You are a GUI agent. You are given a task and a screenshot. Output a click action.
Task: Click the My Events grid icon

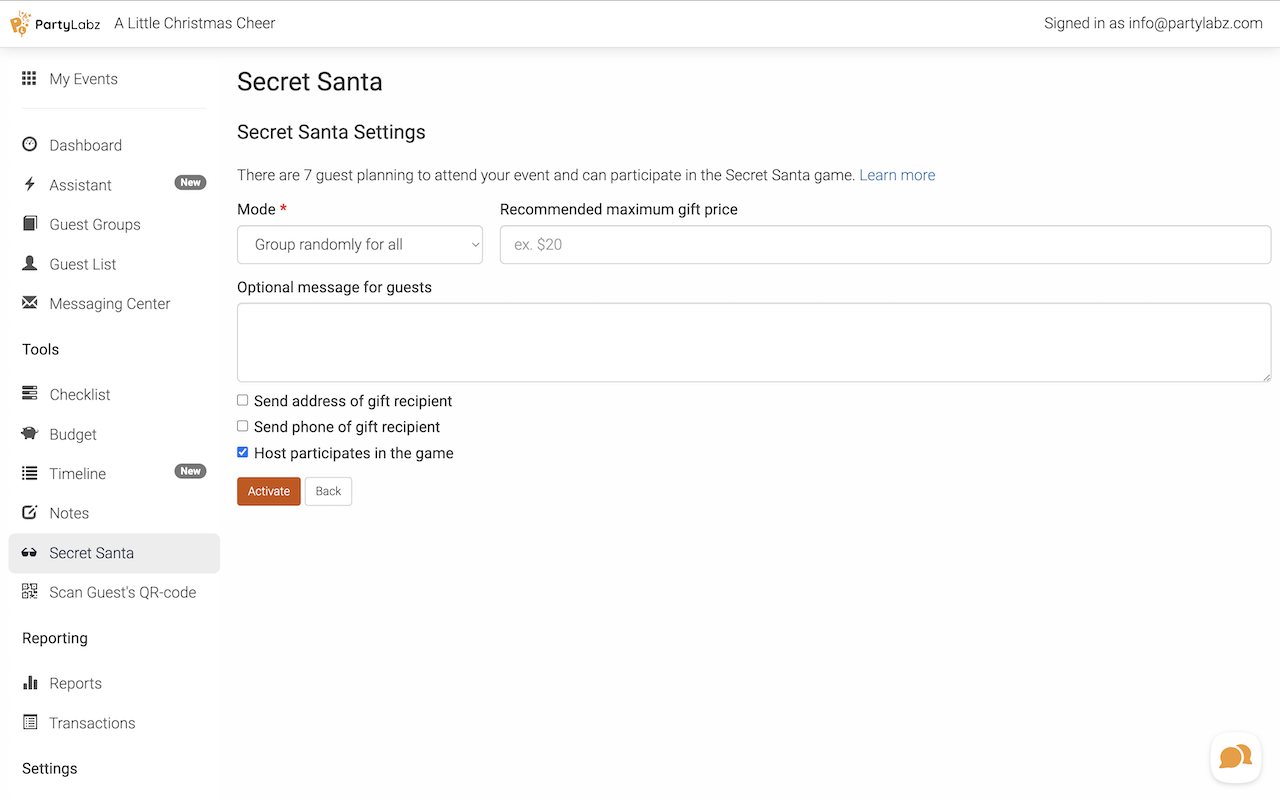click(30, 79)
